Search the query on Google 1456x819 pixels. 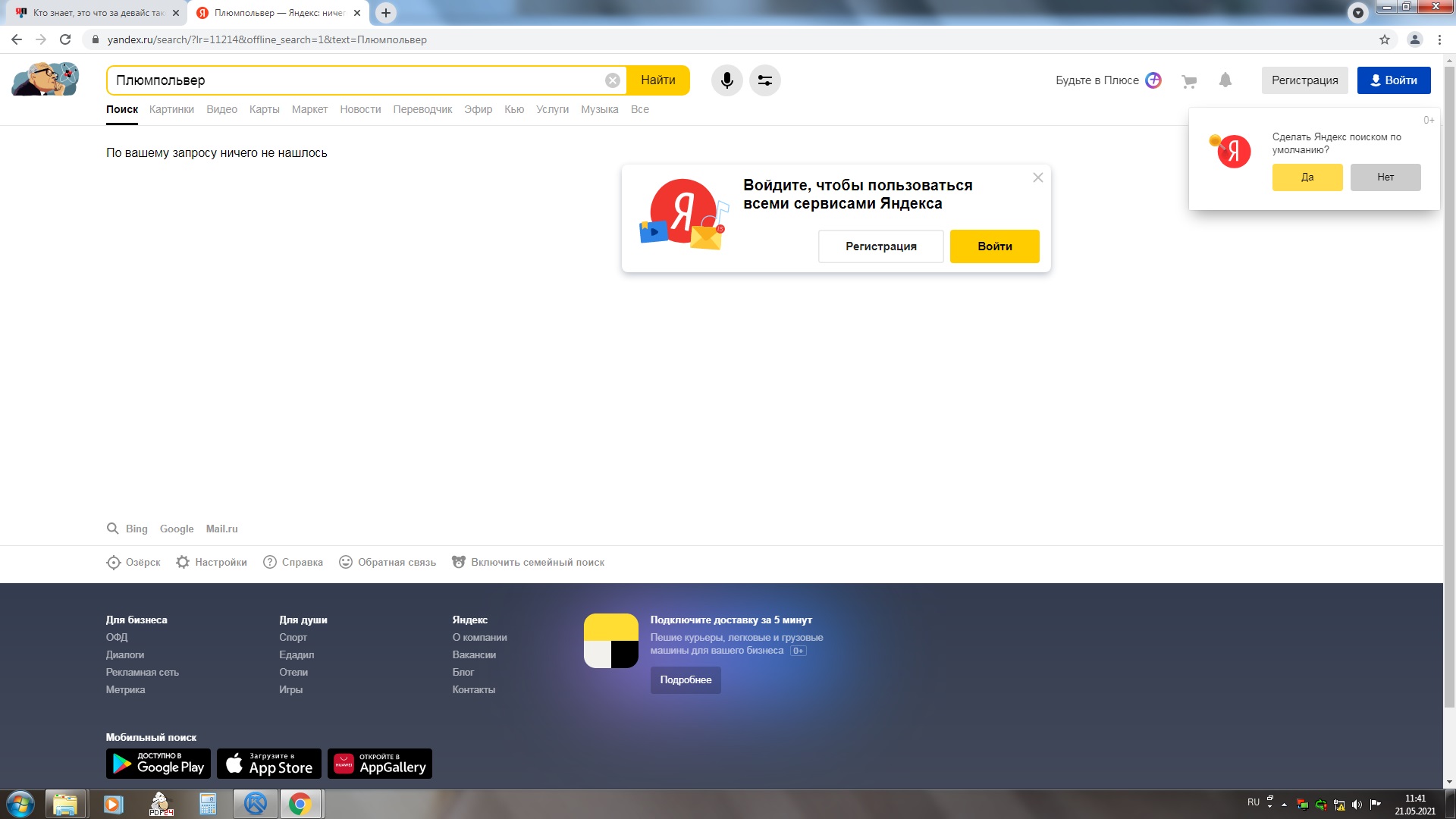177,529
